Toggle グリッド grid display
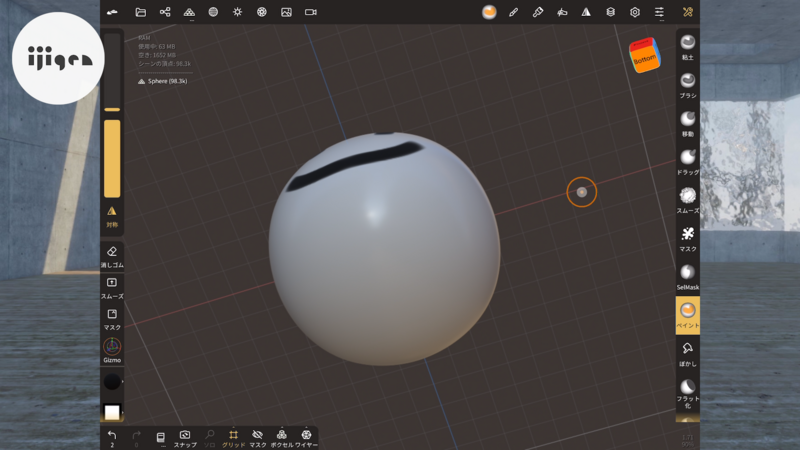Screen dimensions: 800x450 coord(233,438)
